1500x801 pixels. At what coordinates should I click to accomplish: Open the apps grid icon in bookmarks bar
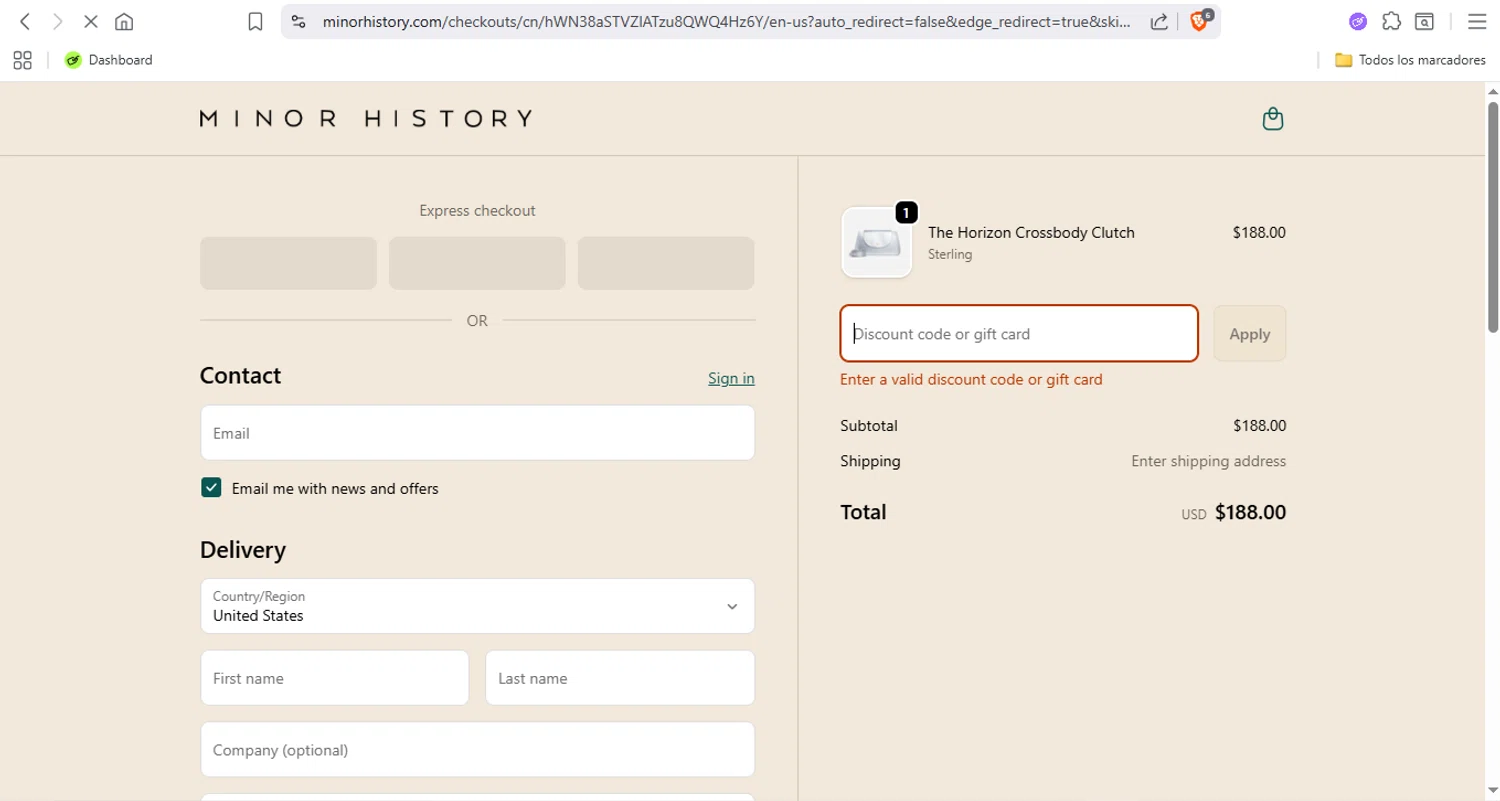click(22, 60)
